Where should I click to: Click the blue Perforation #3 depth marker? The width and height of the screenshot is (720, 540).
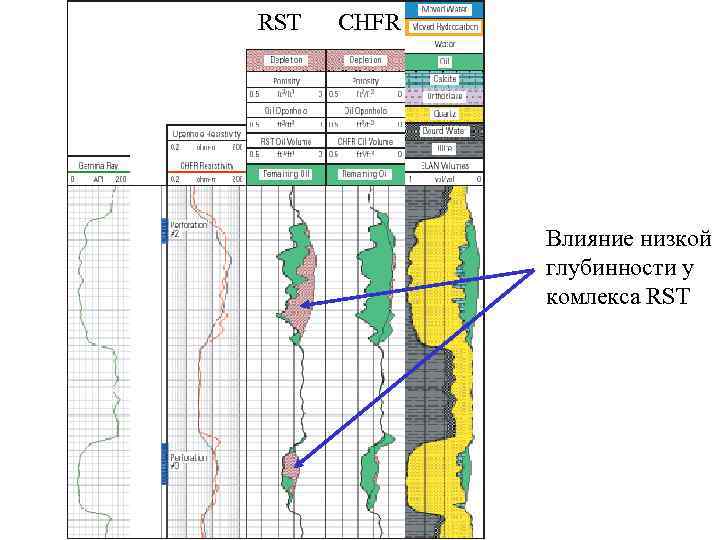pos(164,464)
